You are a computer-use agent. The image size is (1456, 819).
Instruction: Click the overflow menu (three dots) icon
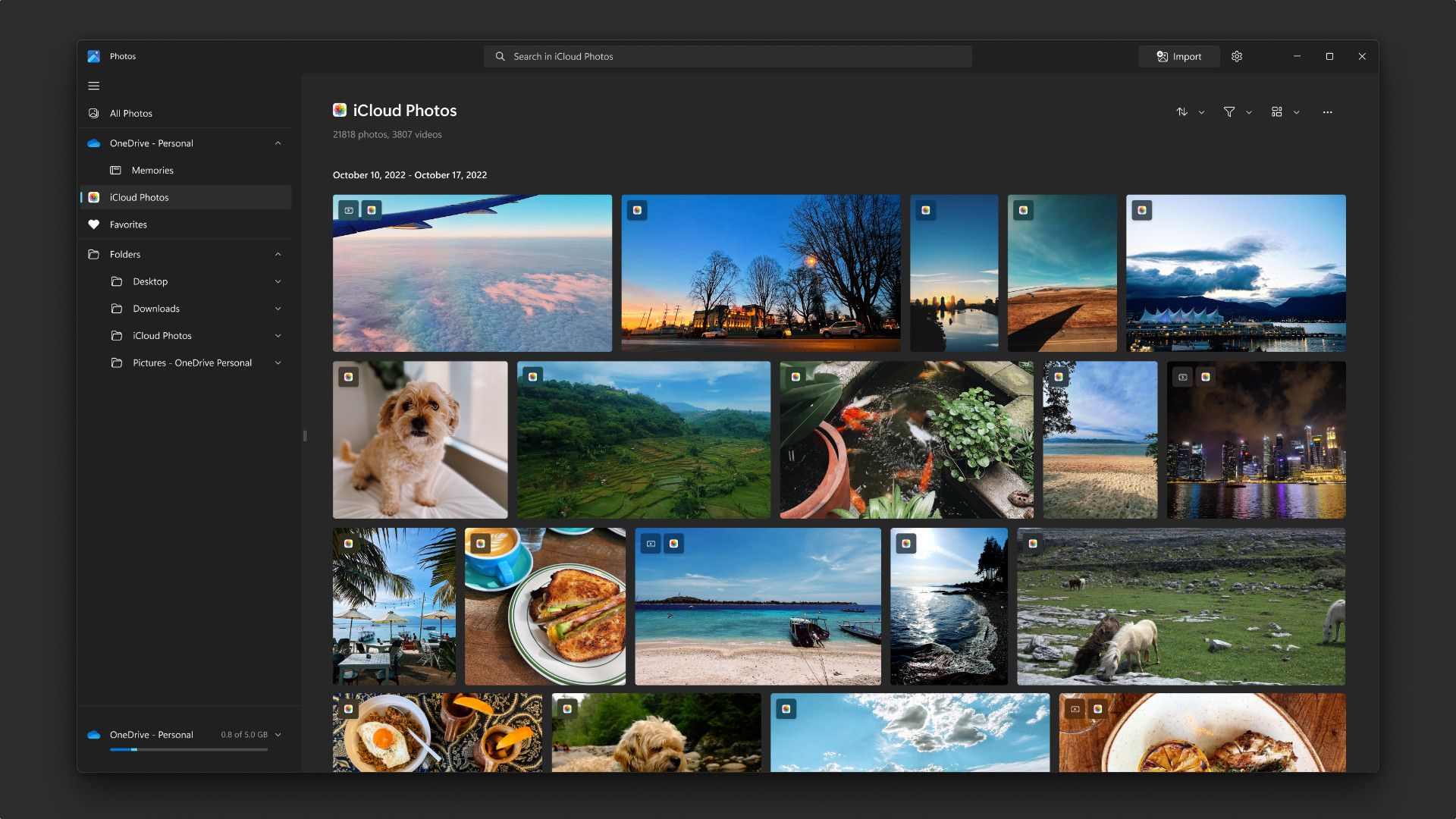point(1327,111)
